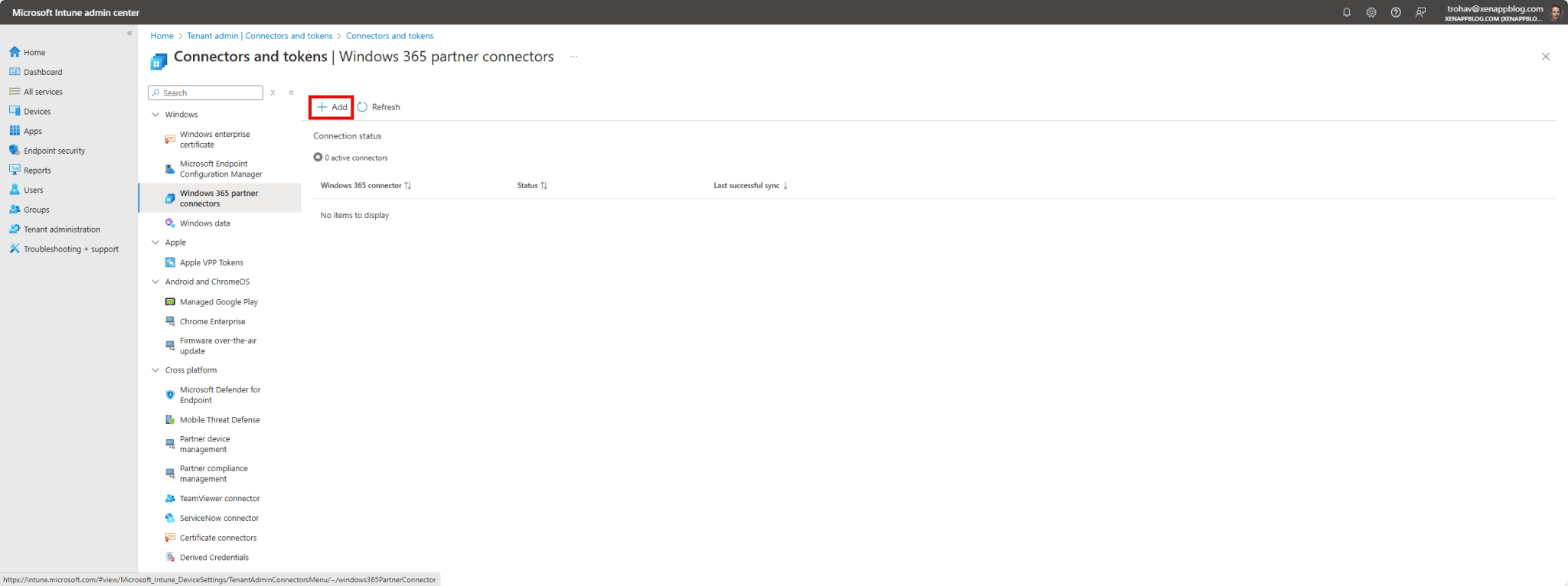Open the ellipsis more options menu
1568x586 pixels.
pyautogui.click(x=573, y=57)
